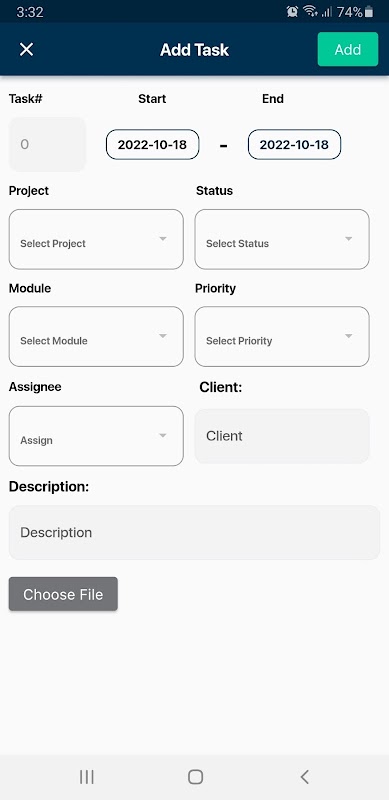Tap the Choose File button
Image resolution: width=389 pixels, height=800 pixels.
63,594
